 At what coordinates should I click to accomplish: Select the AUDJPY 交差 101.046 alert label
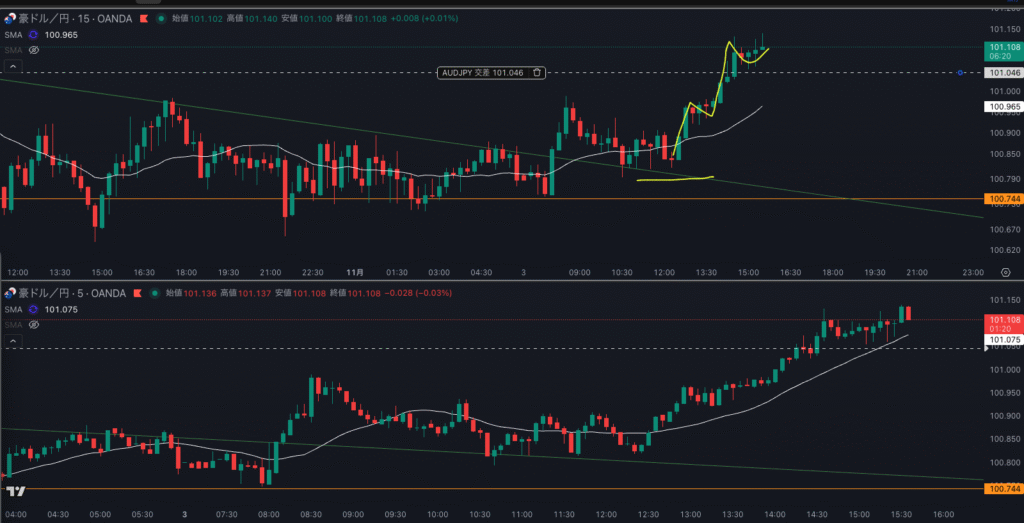pos(482,72)
